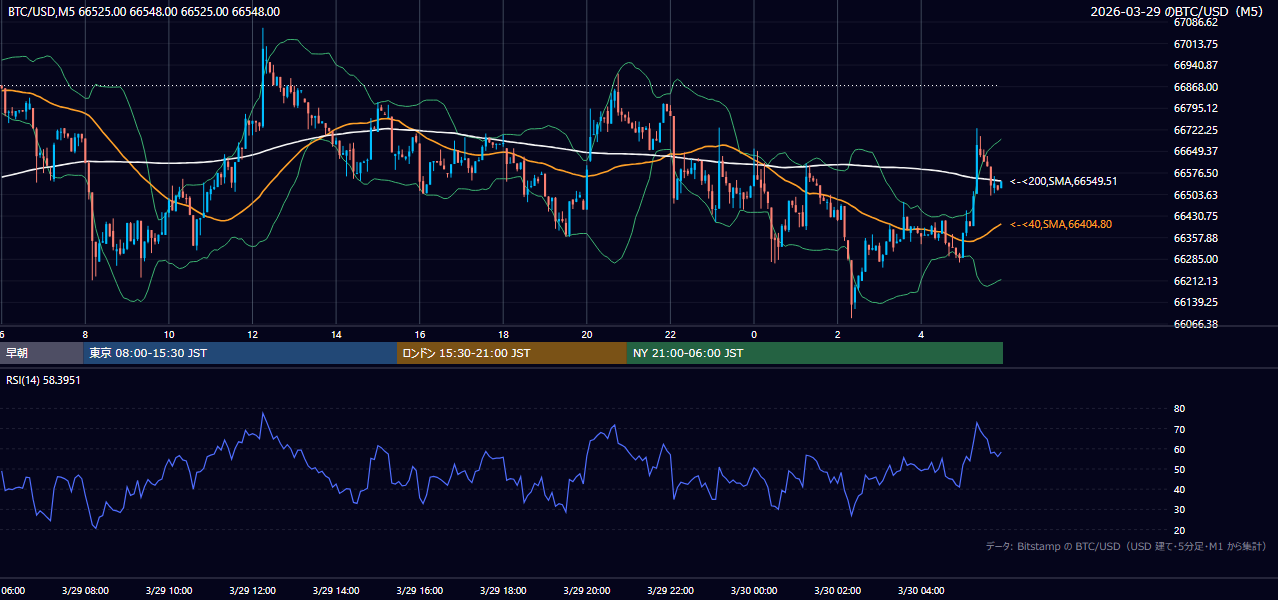Click hour tick 16 under price chart
The width and height of the screenshot is (1278, 600).
coord(420,334)
